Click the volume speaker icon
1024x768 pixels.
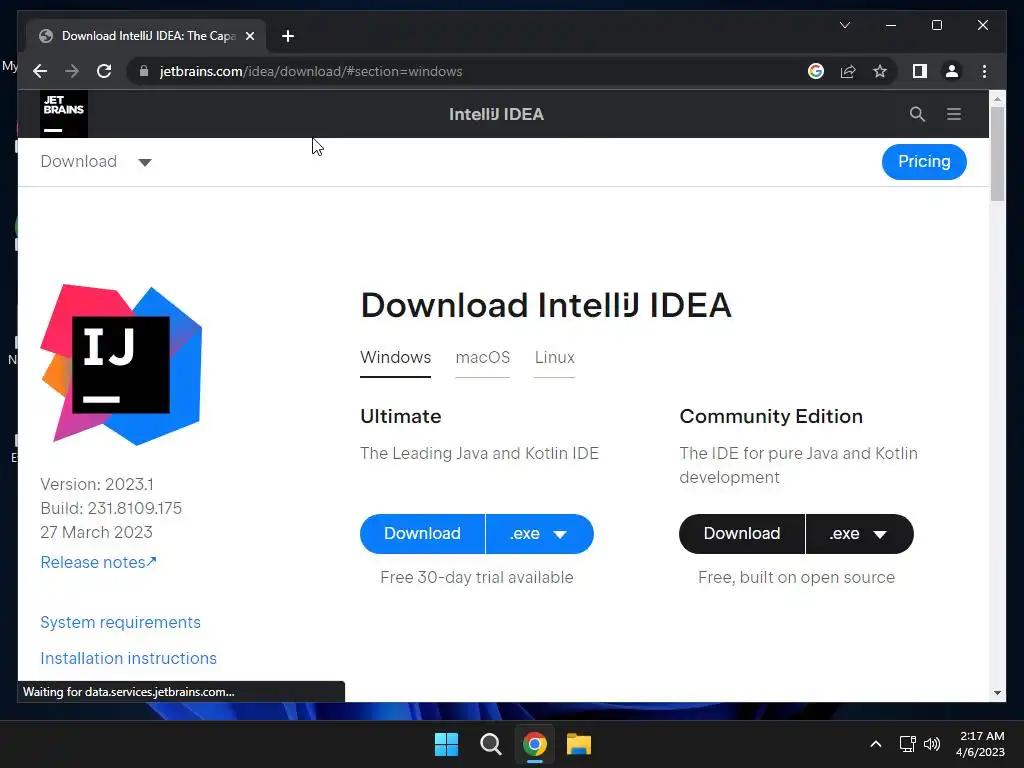[x=932, y=744]
